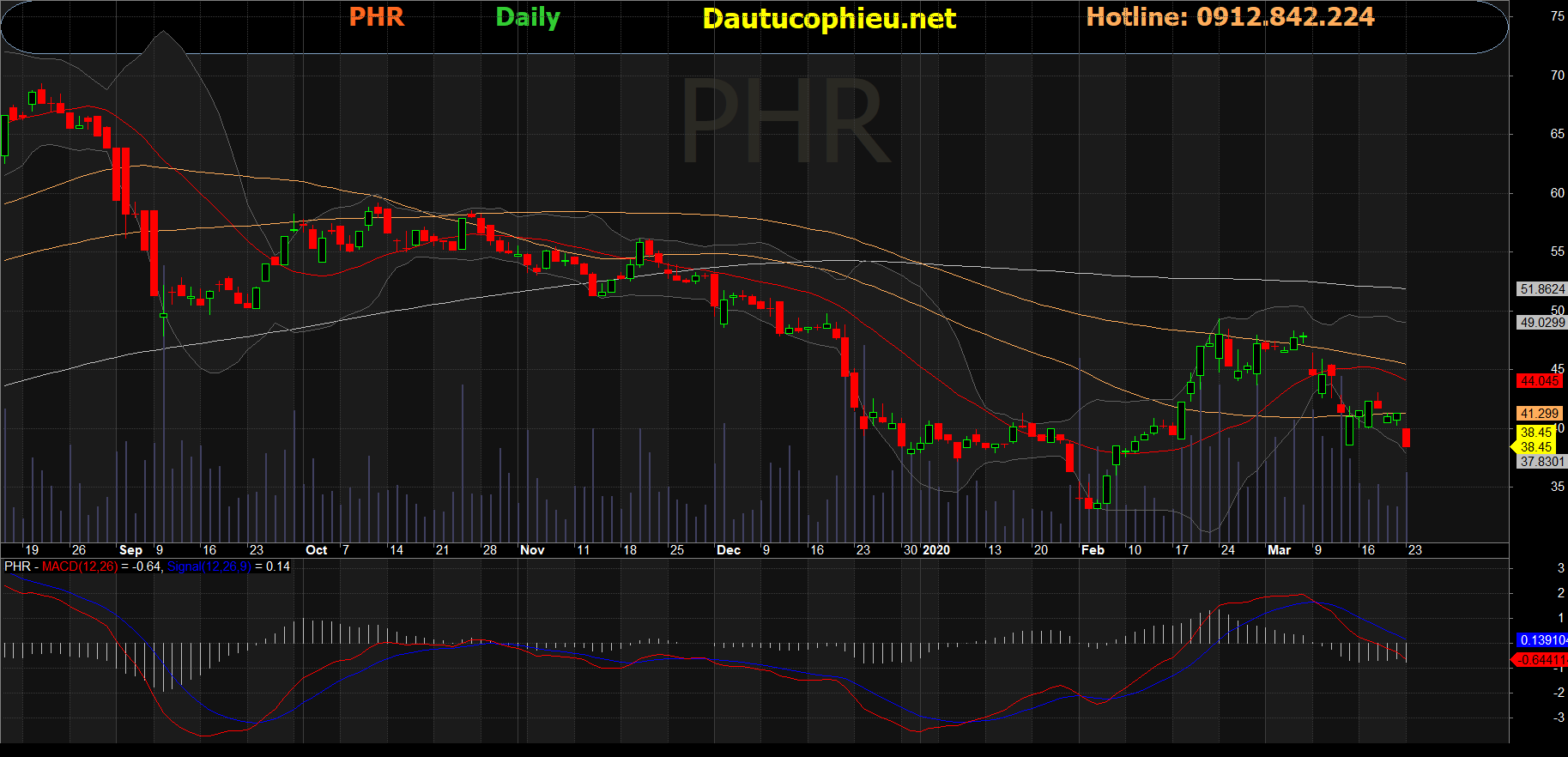Image resolution: width=1568 pixels, height=757 pixels.
Task: Click the Sep month label on date axis
Action: coord(131,550)
